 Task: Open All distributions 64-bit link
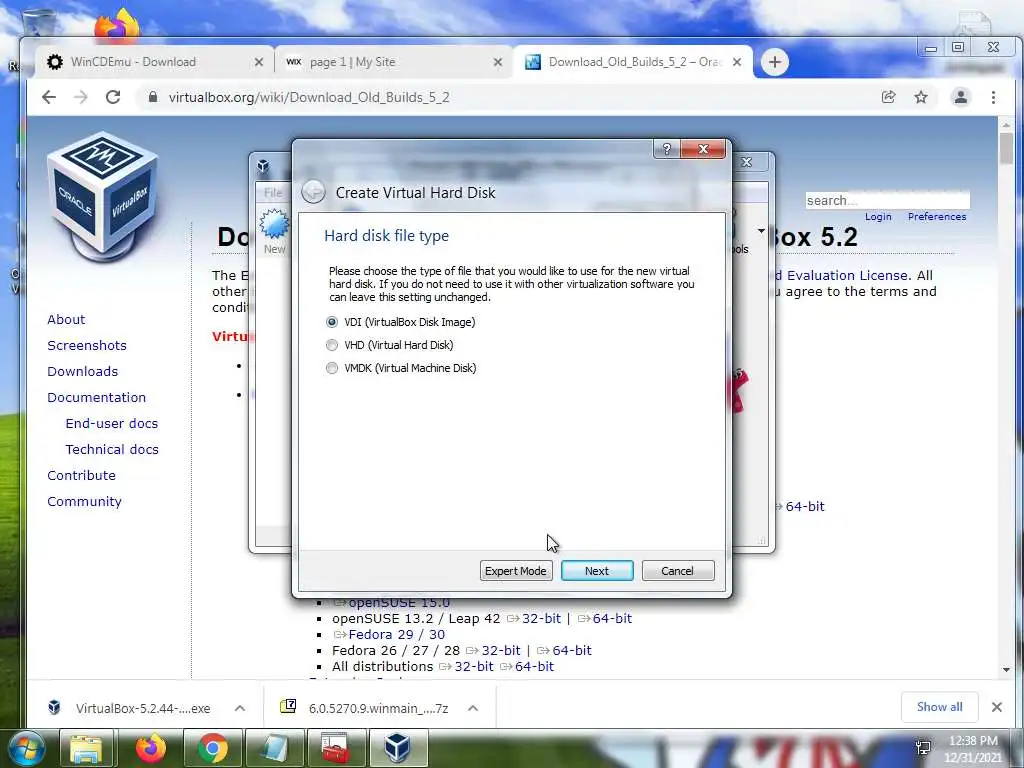click(534, 667)
